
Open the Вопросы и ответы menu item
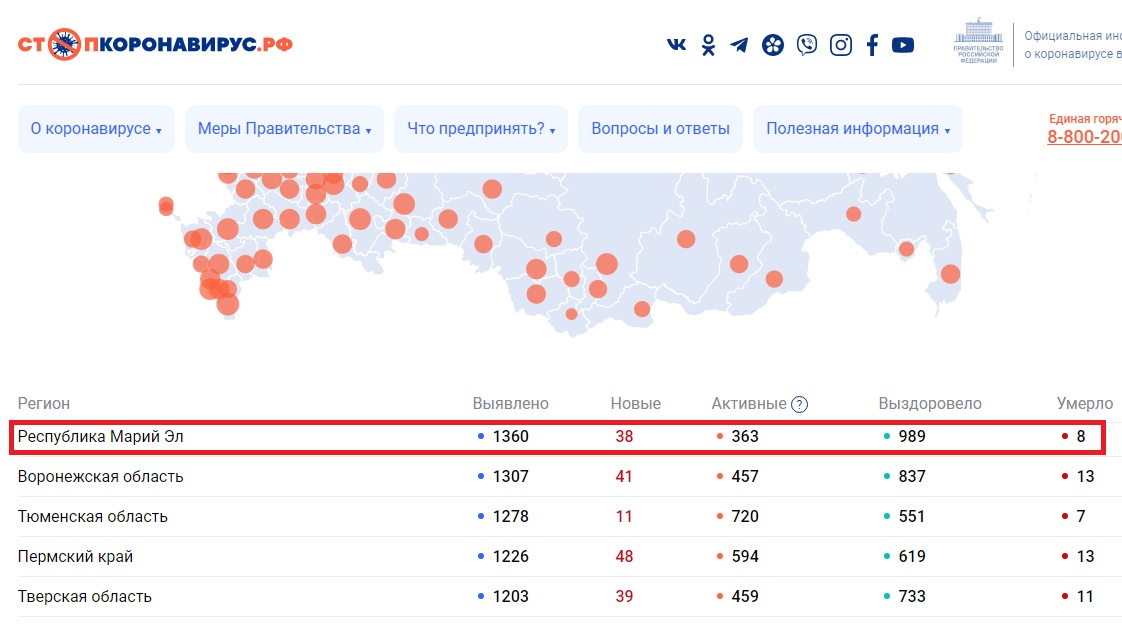point(660,129)
